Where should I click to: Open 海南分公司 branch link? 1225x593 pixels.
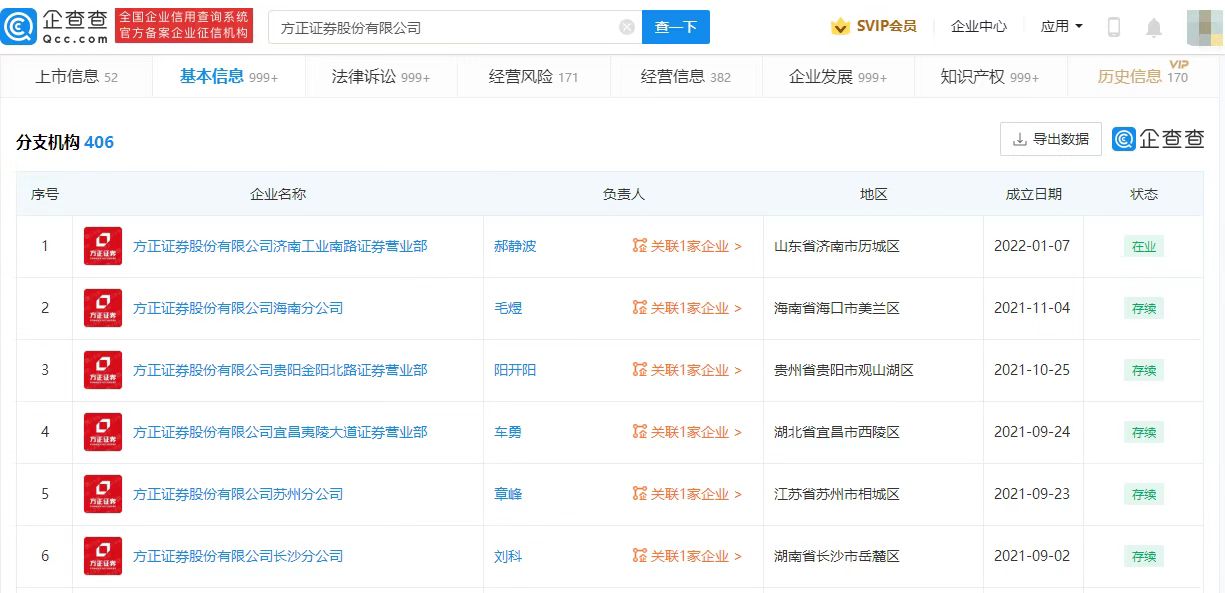(238, 308)
